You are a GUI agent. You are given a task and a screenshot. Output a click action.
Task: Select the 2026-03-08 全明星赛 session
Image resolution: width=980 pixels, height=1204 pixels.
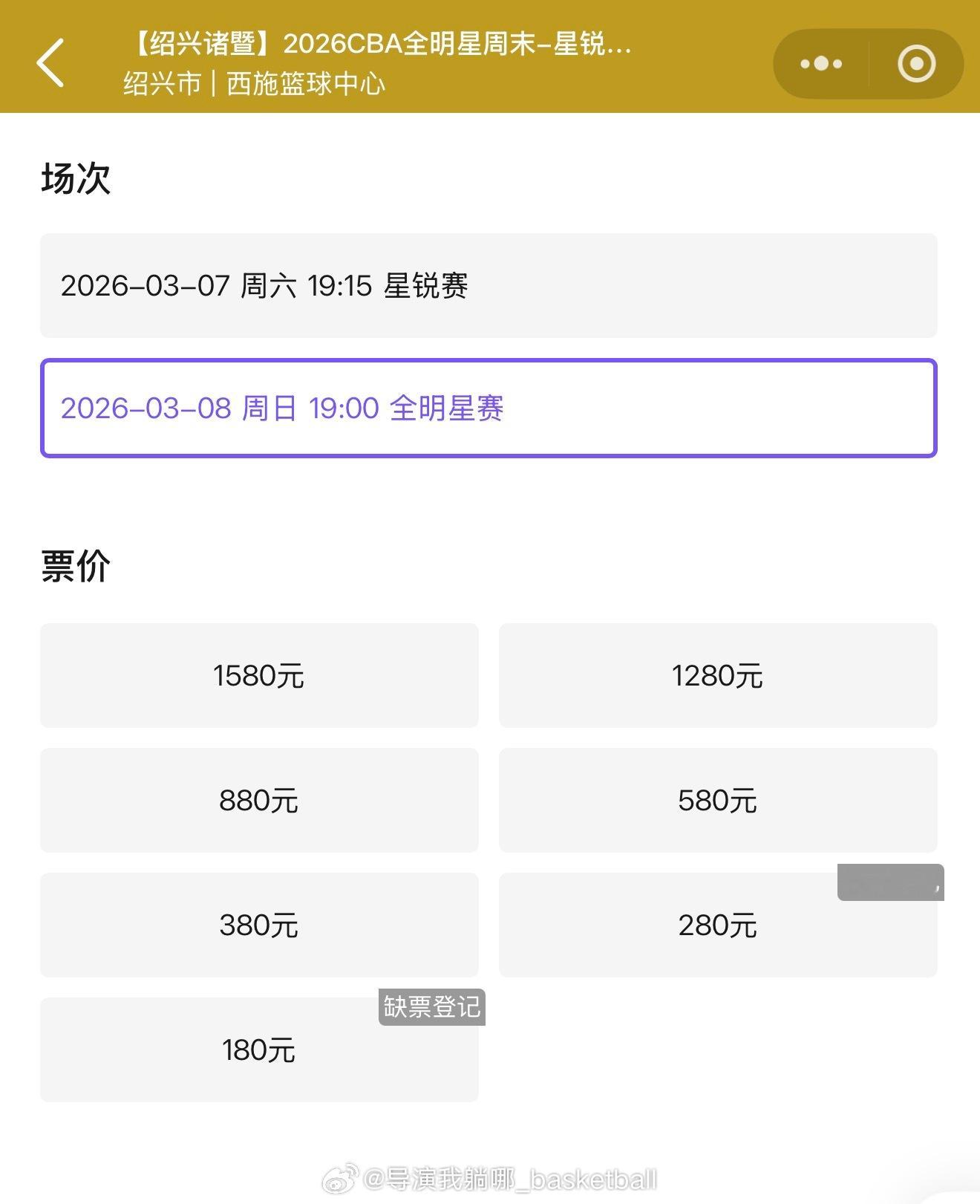pos(489,409)
